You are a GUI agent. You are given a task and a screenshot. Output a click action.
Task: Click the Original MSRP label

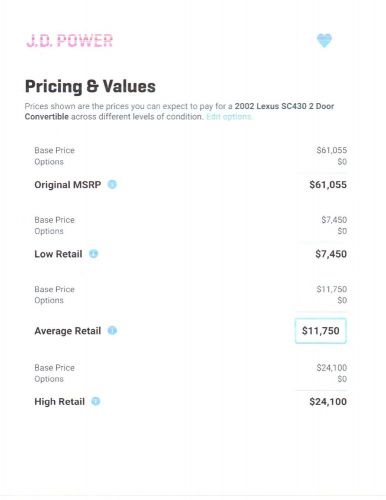[x=68, y=185]
